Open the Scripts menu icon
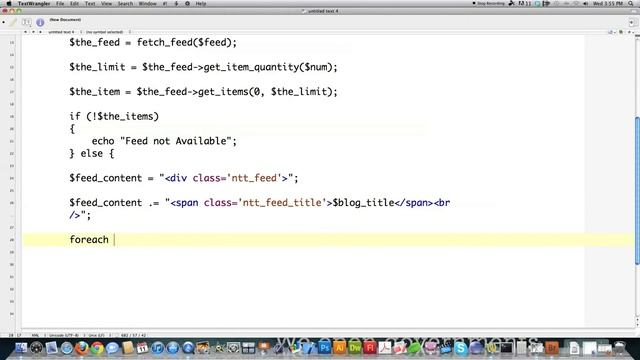The image size is (640, 360). (176, 3)
